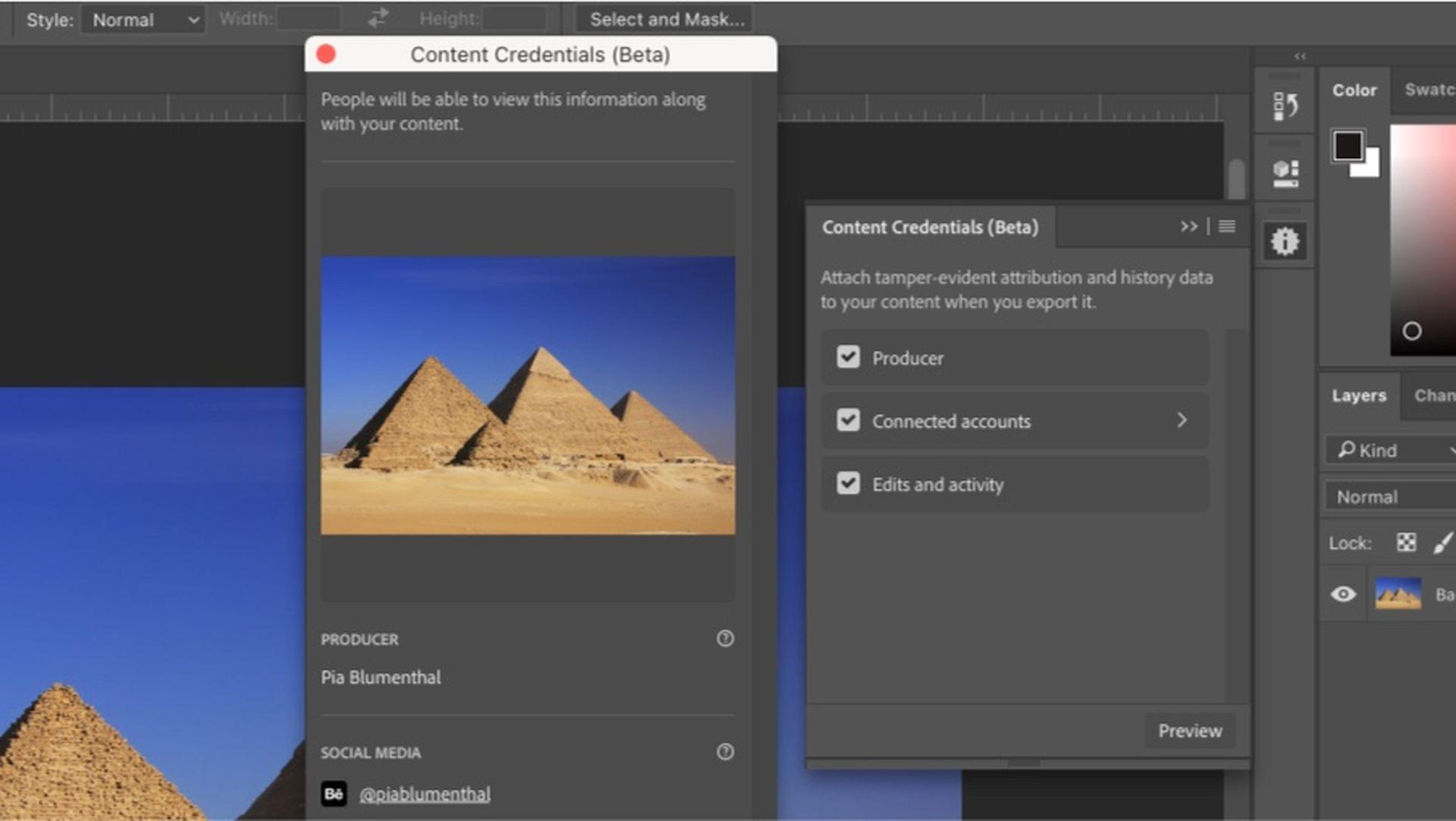The height and width of the screenshot is (821, 1456).
Task: Toggle the Edits and activity checkbox
Action: (847, 484)
